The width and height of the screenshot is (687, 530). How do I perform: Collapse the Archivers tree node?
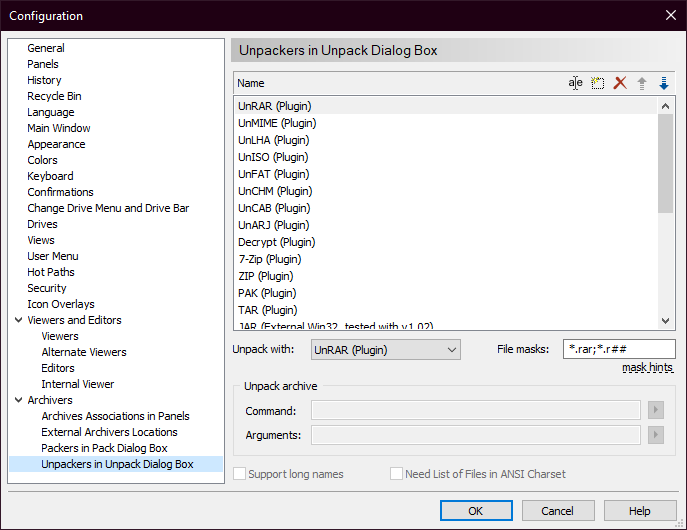(18, 400)
